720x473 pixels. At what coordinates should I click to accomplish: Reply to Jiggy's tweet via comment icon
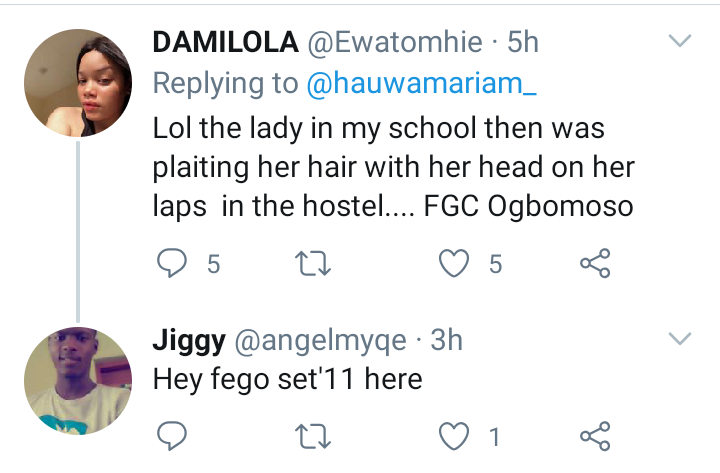click(174, 435)
